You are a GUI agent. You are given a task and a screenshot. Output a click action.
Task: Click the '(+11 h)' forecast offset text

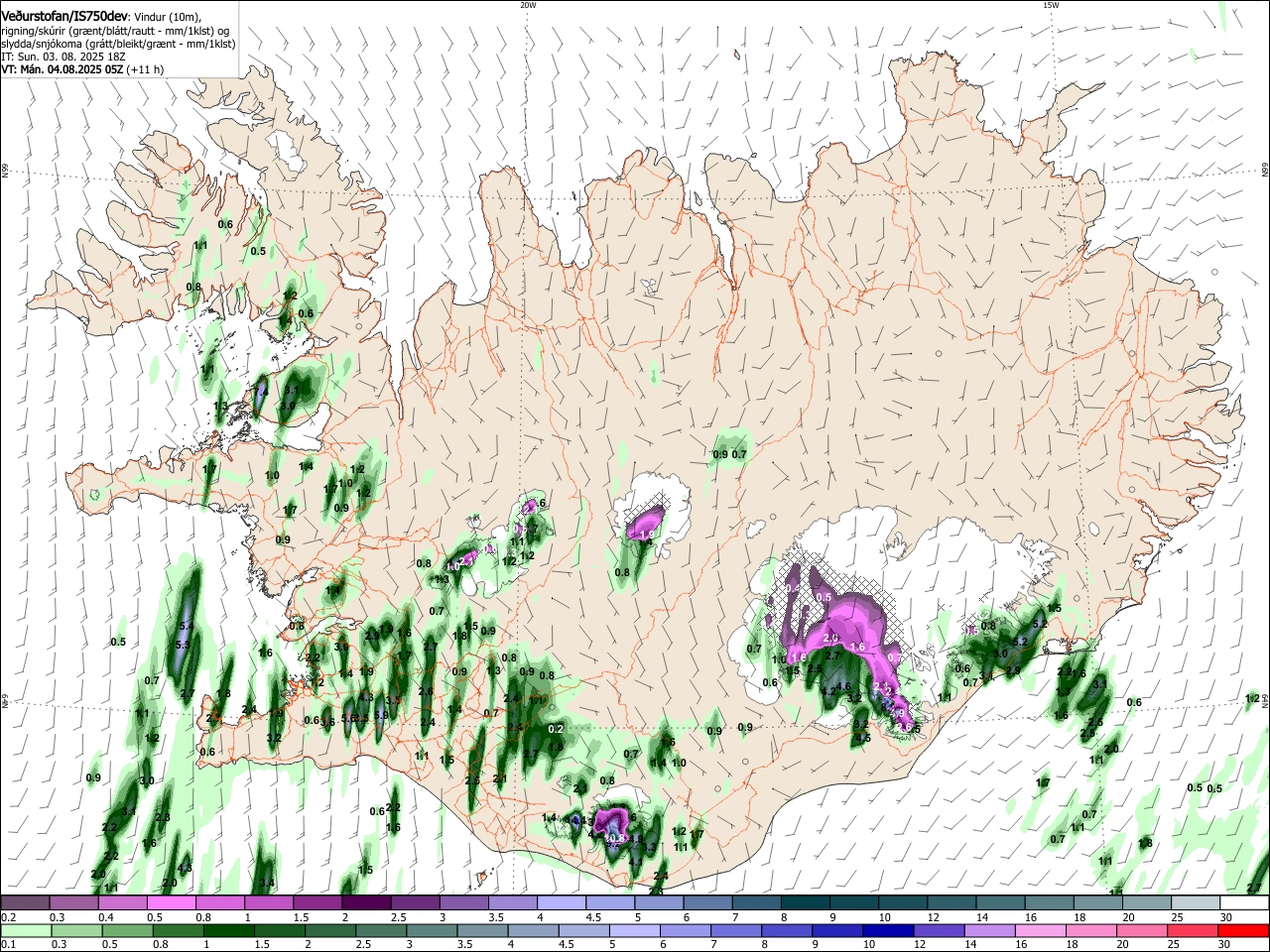tap(145, 69)
